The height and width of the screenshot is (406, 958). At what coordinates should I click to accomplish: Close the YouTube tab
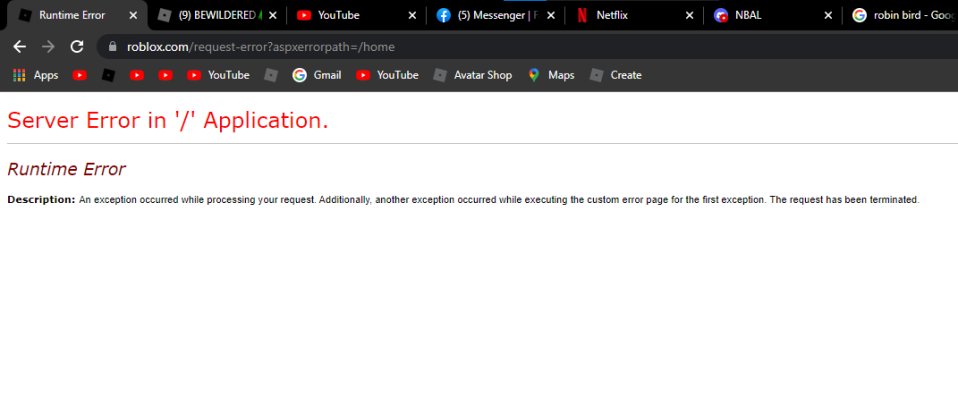[x=412, y=16]
